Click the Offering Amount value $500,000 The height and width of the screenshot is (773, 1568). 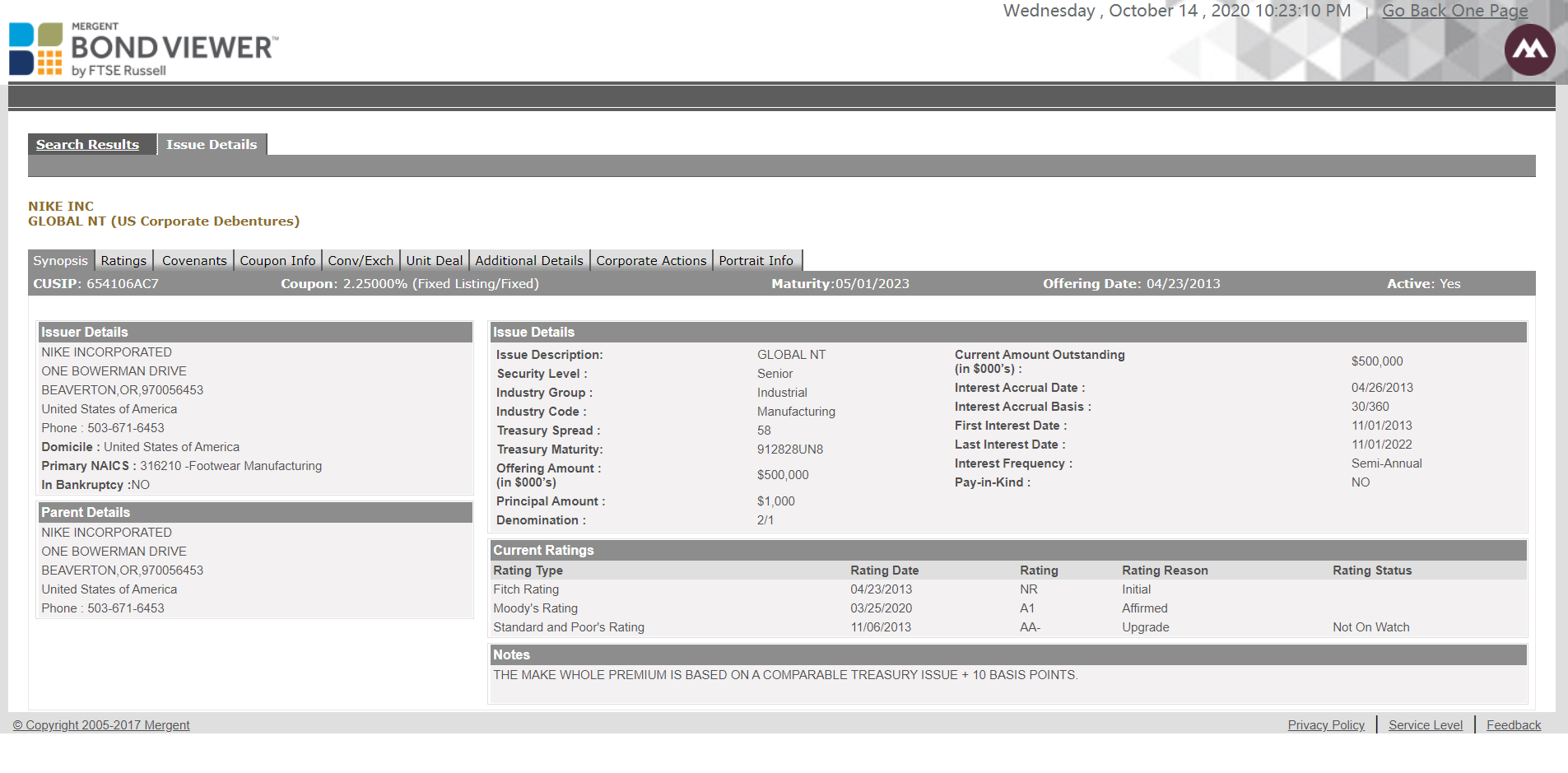(x=783, y=475)
